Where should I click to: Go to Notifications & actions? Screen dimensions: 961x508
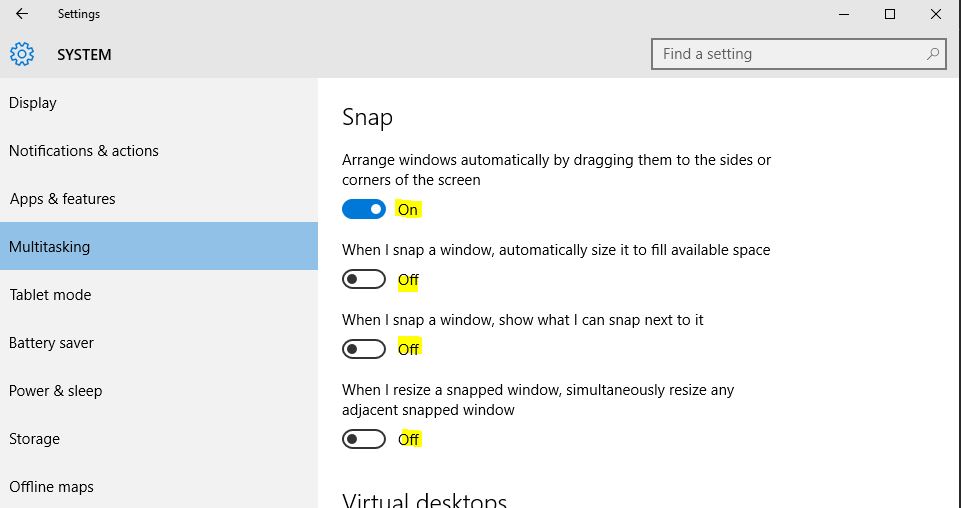[84, 151]
